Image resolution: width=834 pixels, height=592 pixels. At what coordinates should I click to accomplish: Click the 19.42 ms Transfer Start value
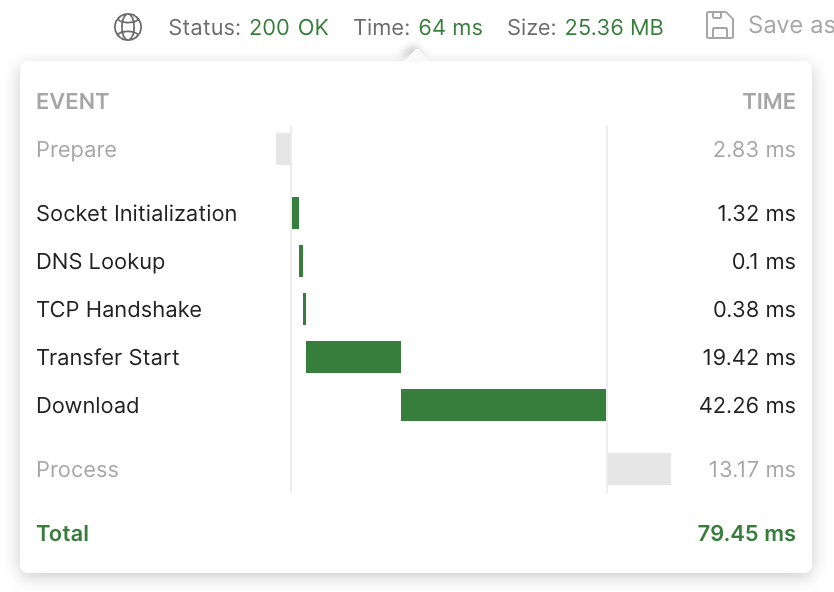click(x=749, y=357)
